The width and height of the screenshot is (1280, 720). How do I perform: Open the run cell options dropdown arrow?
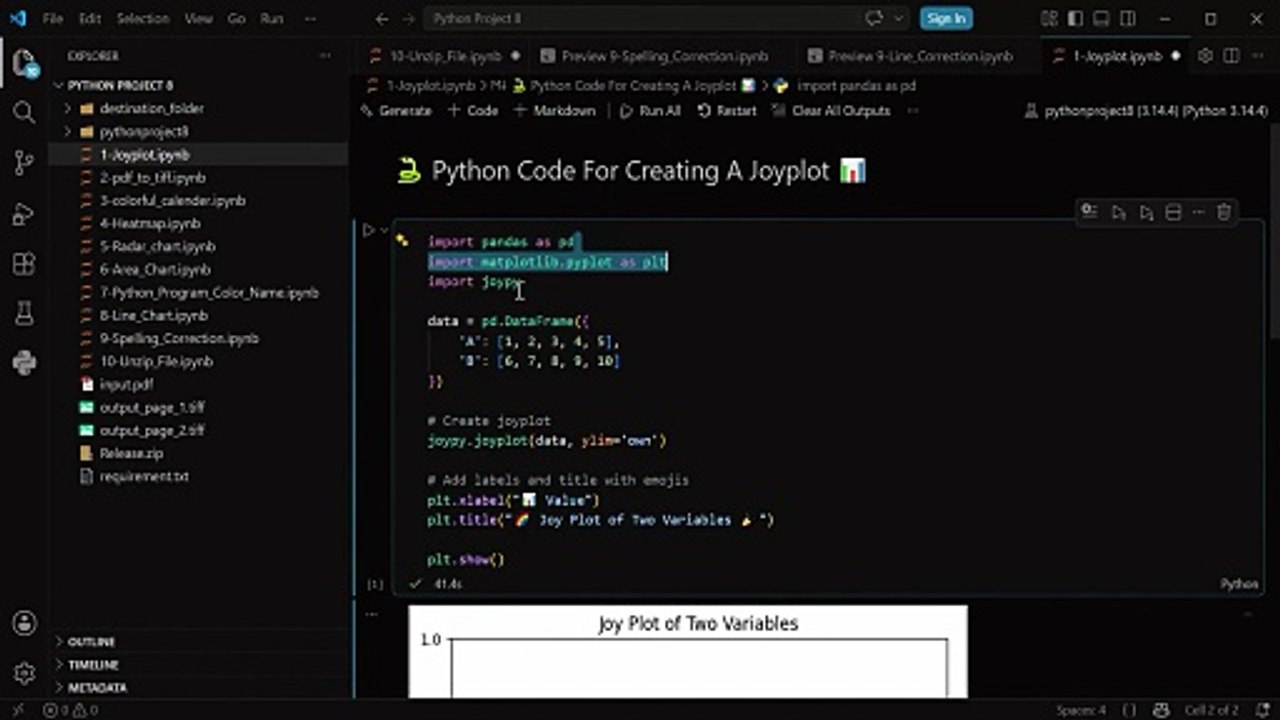coord(384,230)
